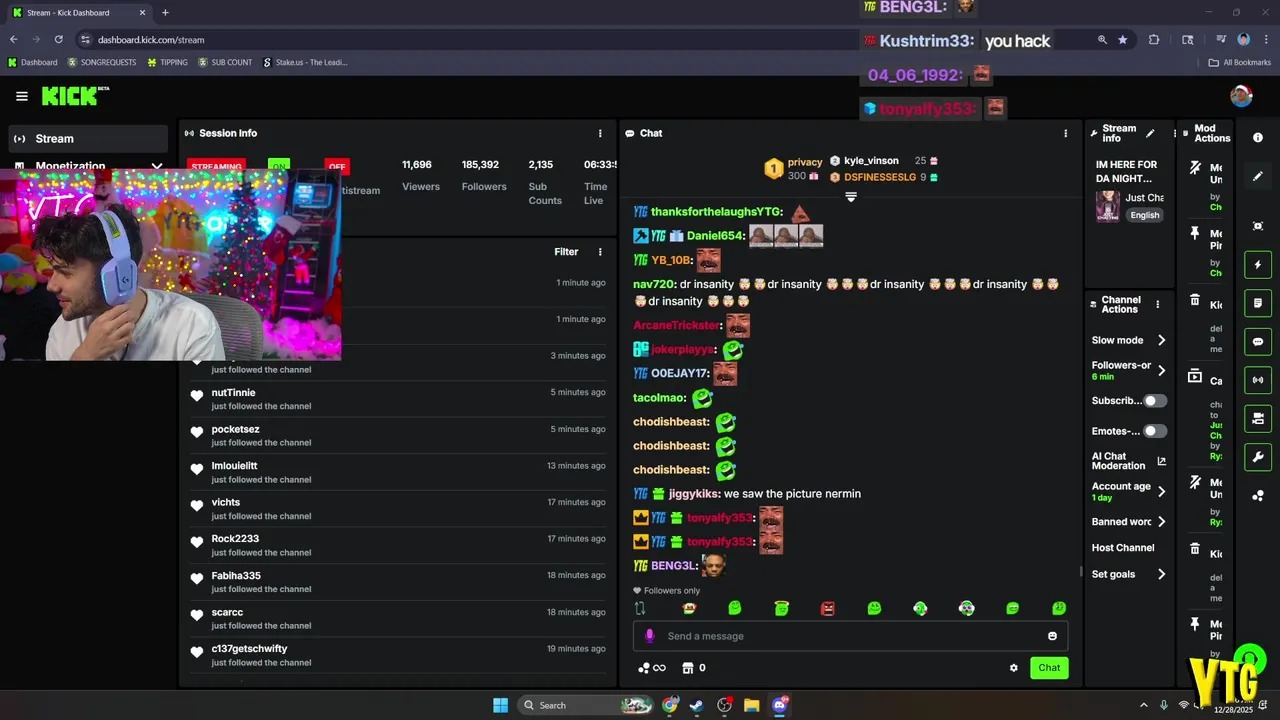Click the Filter button in activity feed
Screen dimensions: 1280x720
coord(566,252)
